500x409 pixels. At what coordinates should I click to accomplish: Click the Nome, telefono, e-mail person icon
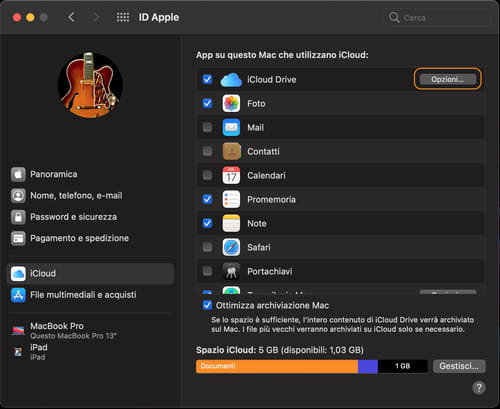coord(18,196)
